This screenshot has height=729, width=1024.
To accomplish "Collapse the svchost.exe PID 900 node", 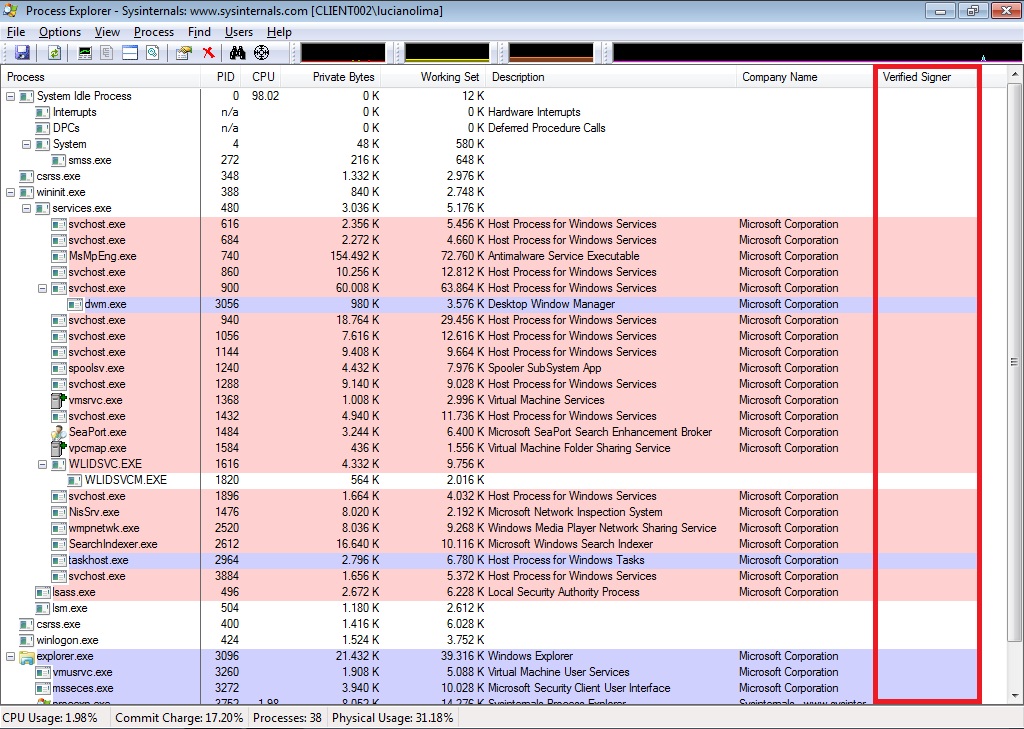I will [42, 288].
